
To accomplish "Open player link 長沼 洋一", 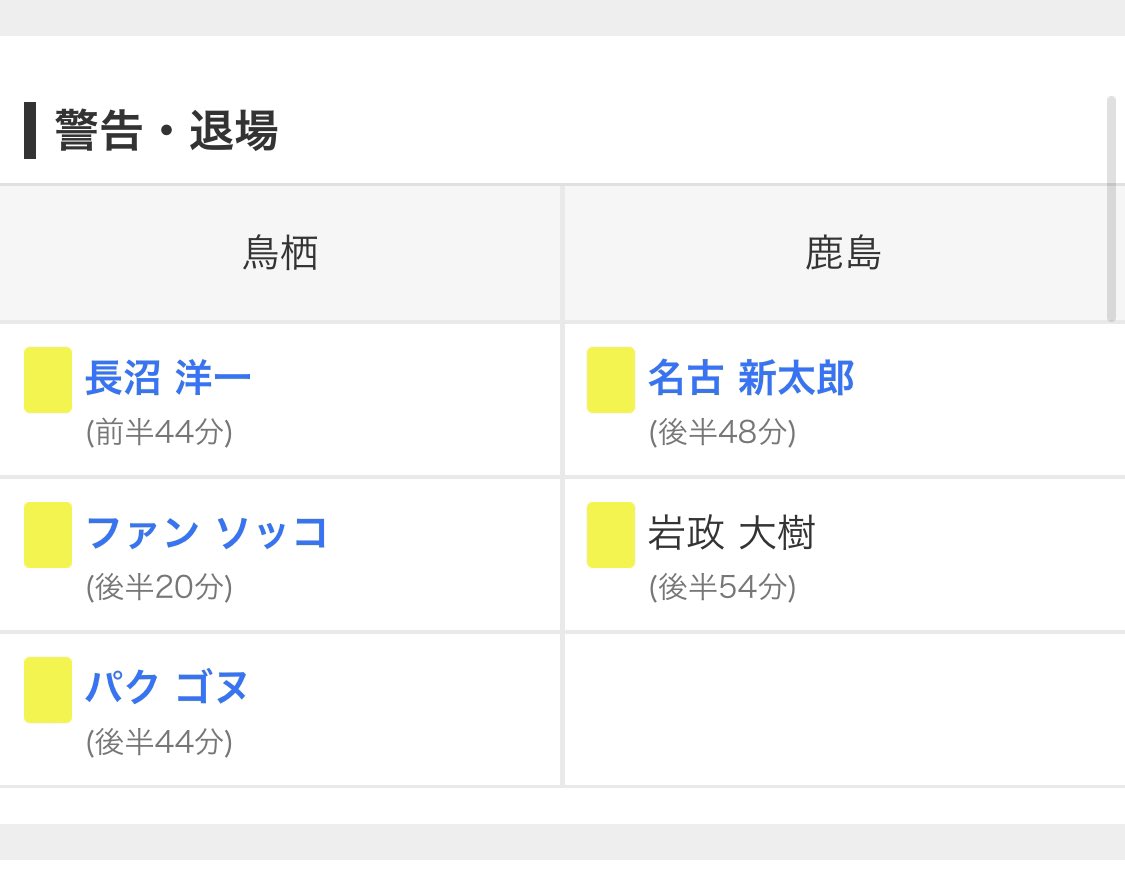I will (x=168, y=378).
